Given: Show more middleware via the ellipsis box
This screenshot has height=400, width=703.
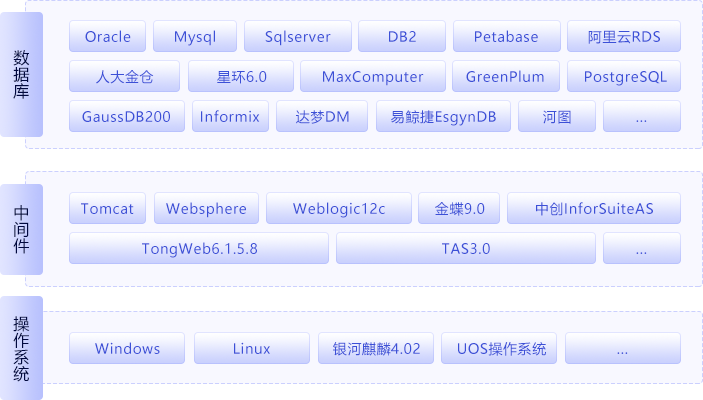Looking at the screenshot, I should point(640,248).
